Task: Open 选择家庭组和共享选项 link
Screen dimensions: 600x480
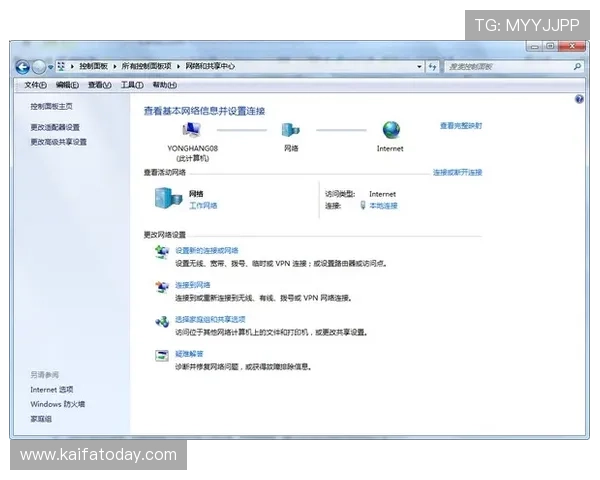Action: coord(210,319)
